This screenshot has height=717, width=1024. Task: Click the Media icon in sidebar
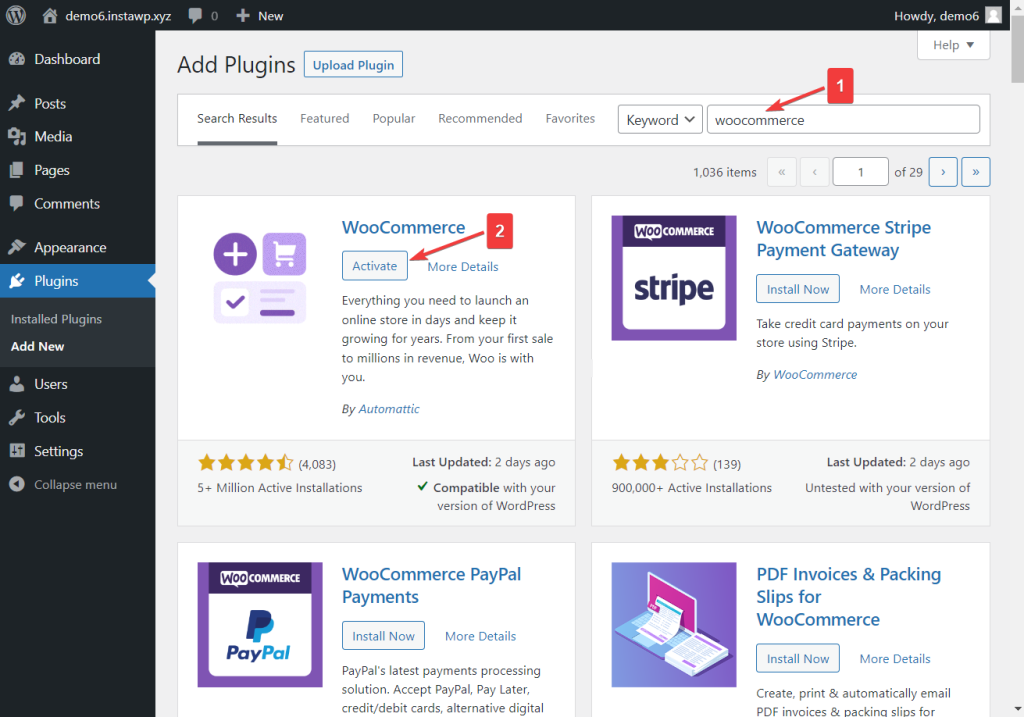[17, 136]
